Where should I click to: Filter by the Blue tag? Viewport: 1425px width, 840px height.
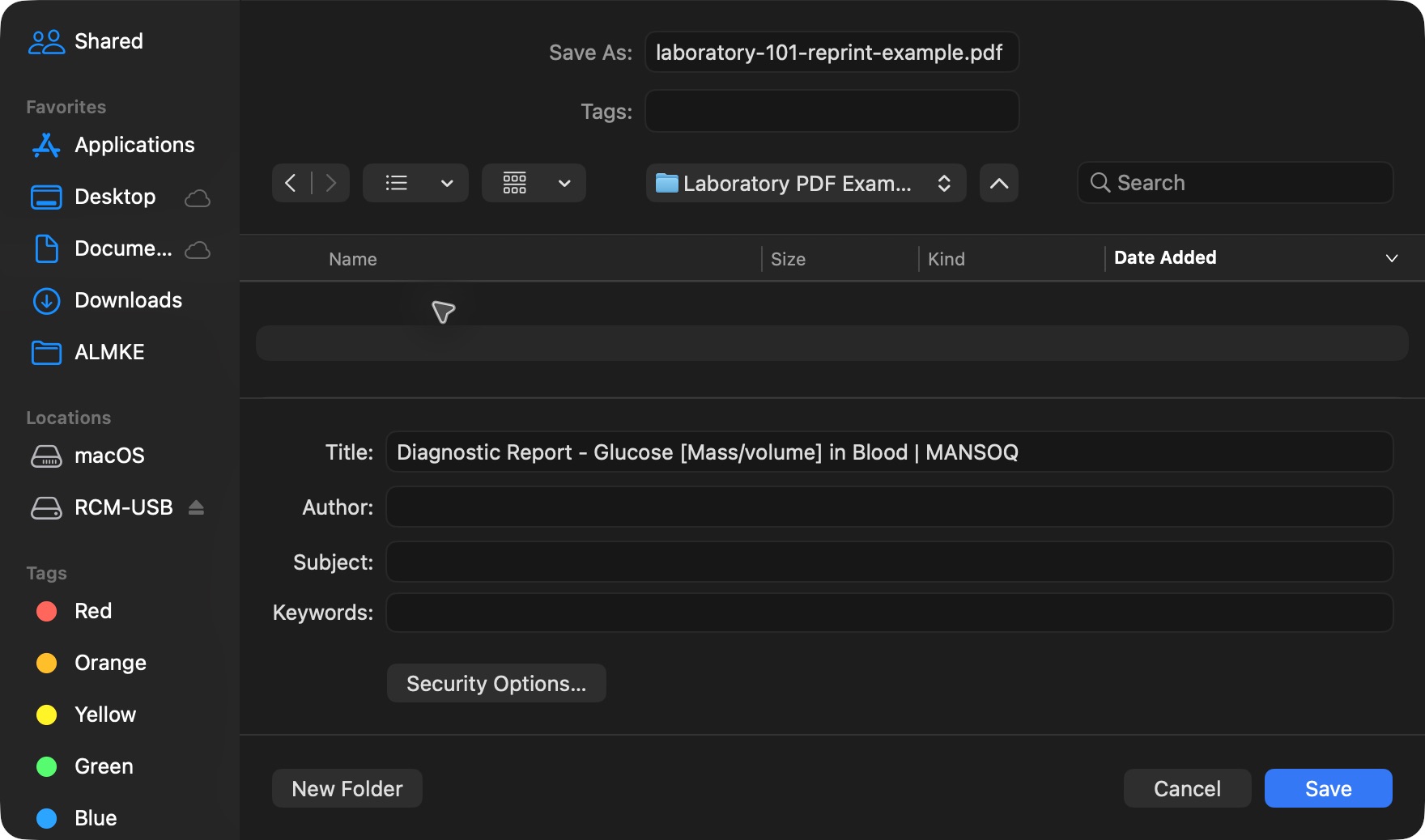click(x=77, y=818)
